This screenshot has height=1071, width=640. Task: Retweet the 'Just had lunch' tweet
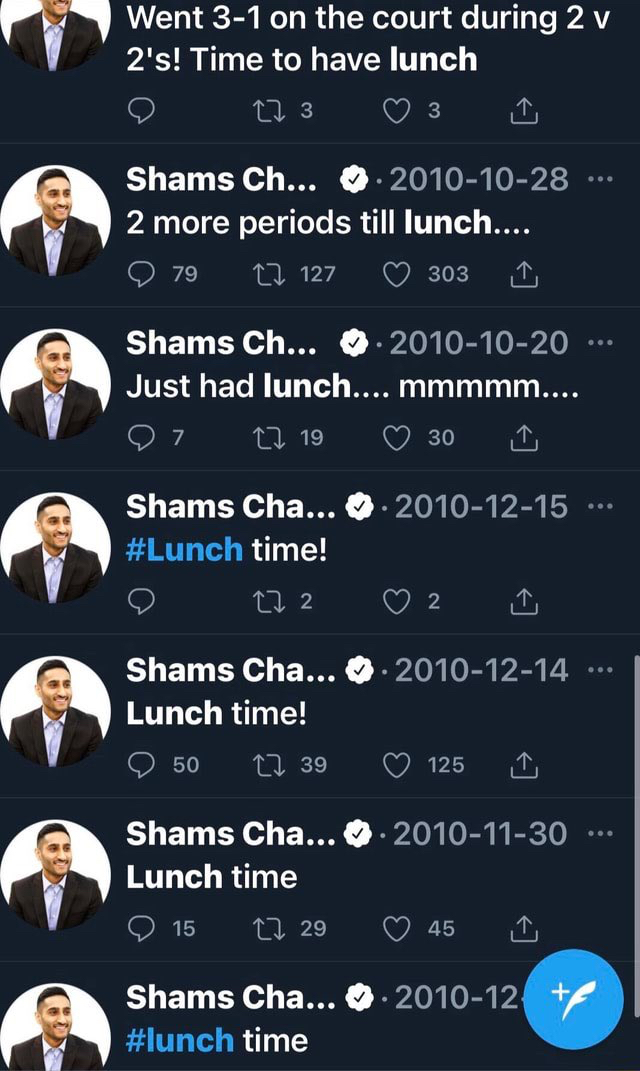(271, 437)
